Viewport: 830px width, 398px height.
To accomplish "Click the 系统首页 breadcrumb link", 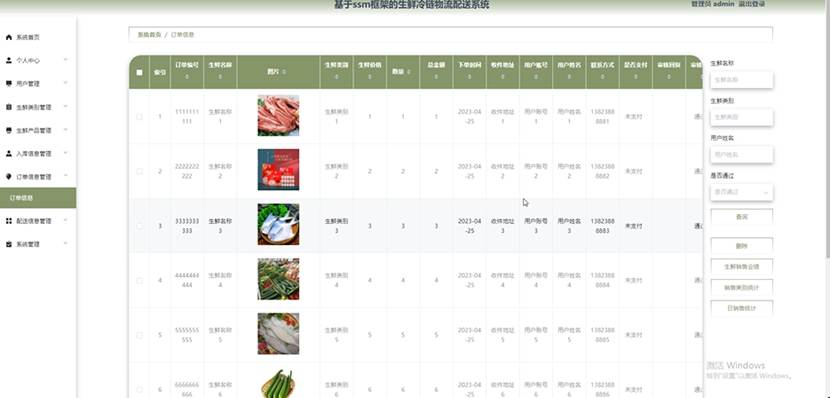I will tap(149, 35).
